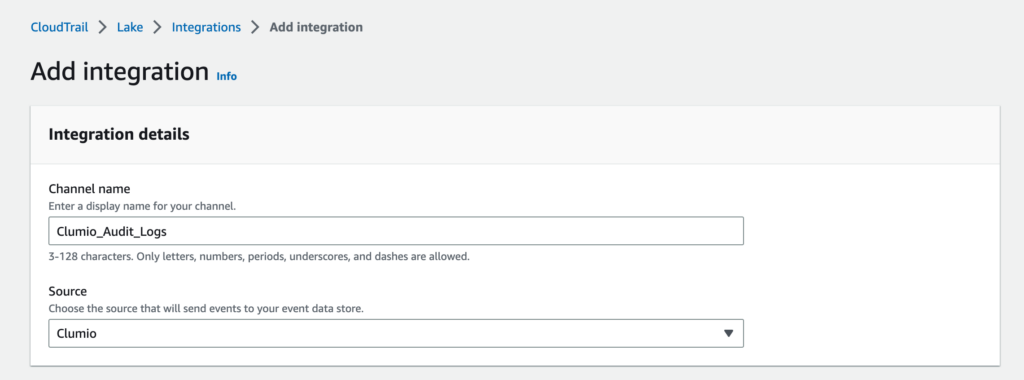Image resolution: width=1024 pixels, height=380 pixels.
Task: Click the 'Add integration' page title
Action: (x=120, y=71)
